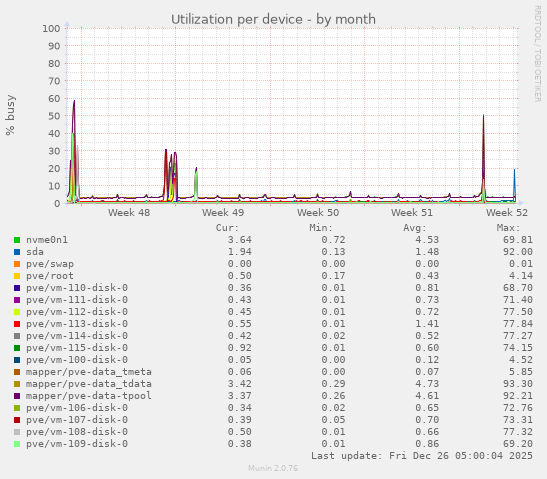This screenshot has height=479, width=547.
Task: Select the mapper/pve-data_tmeta label
Action: tap(89, 372)
